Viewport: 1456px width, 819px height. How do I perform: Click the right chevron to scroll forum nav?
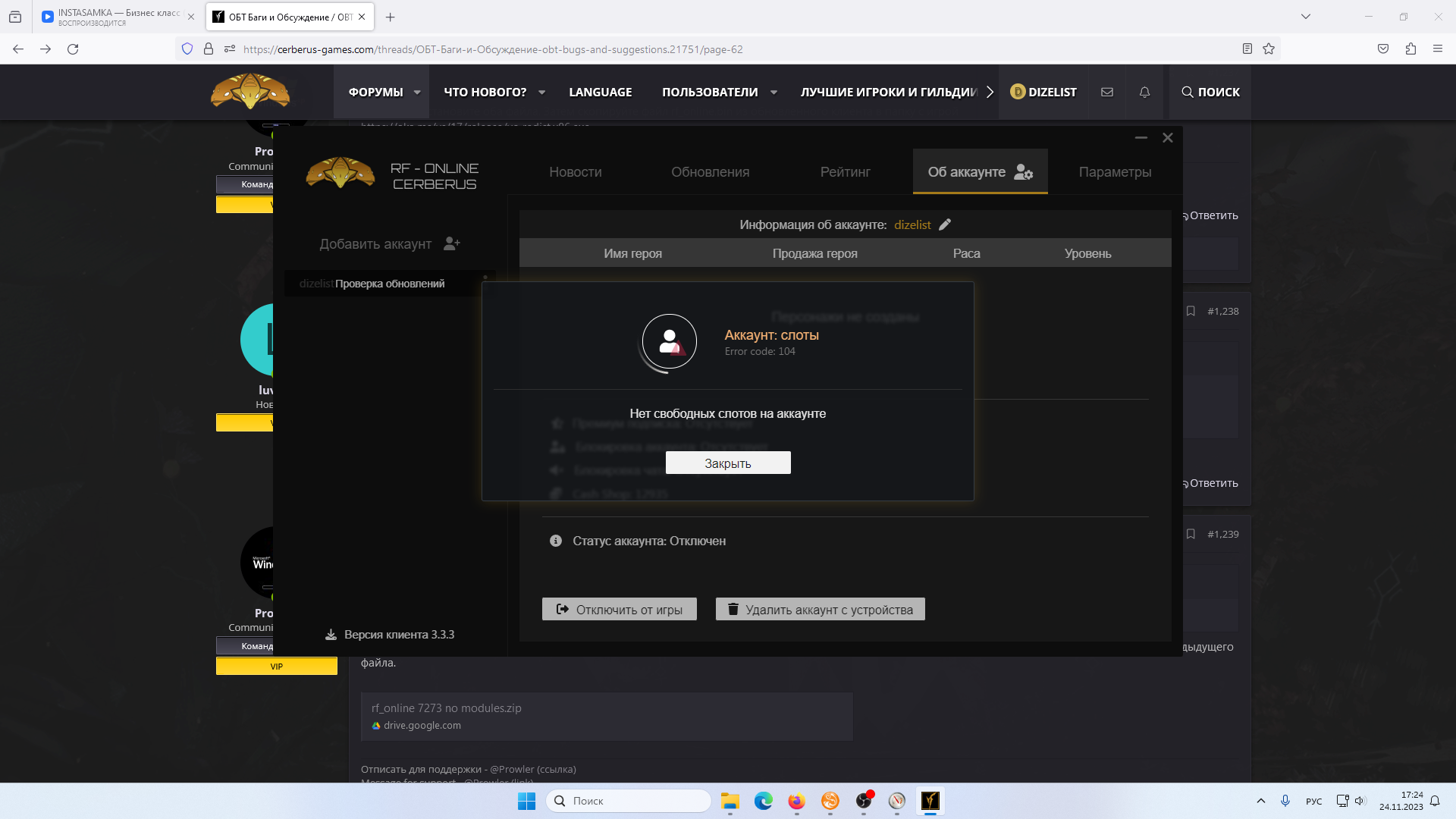click(990, 93)
